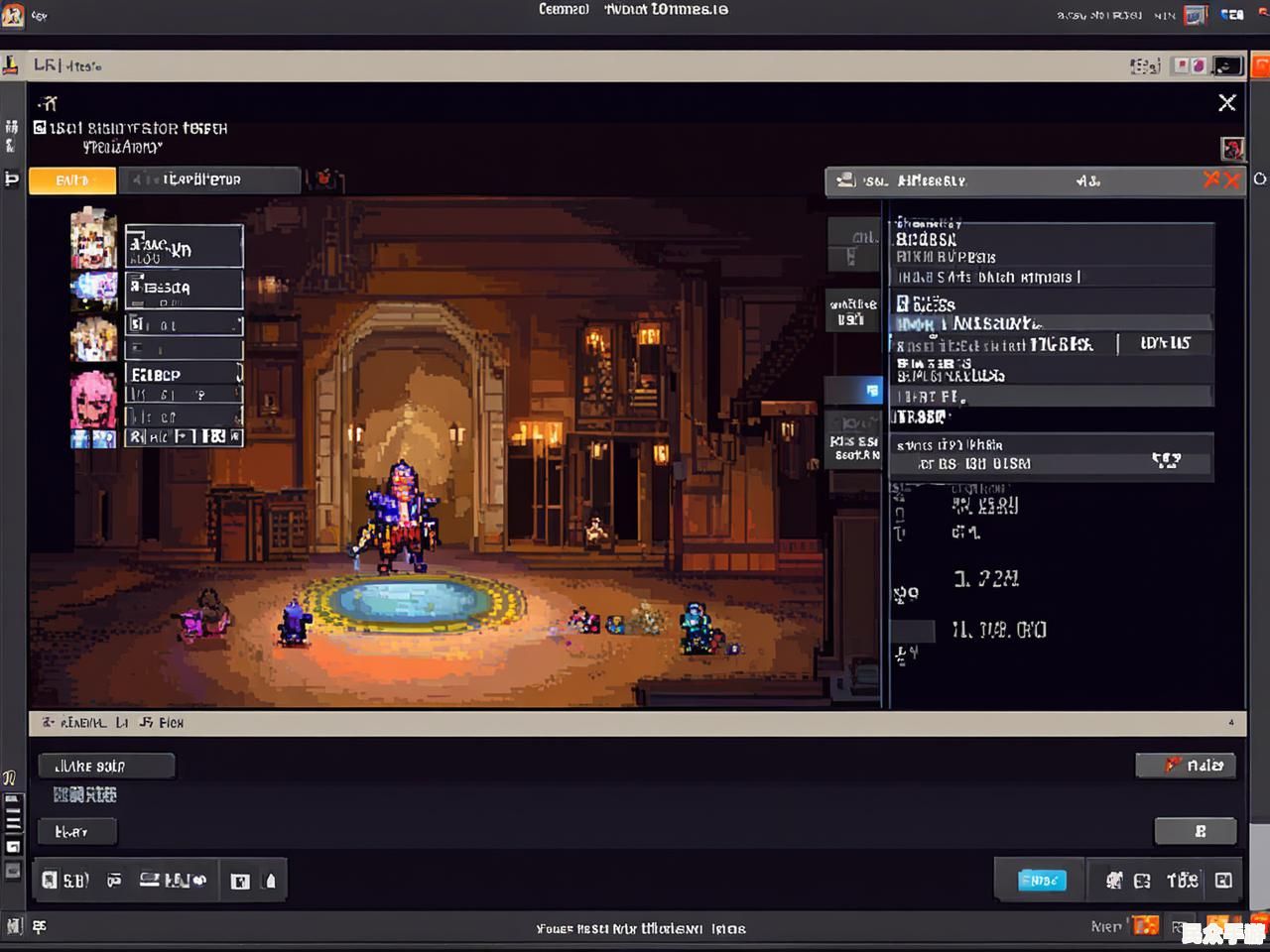Toggle the checkbox beside the title text at top left

tap(40, 128)
